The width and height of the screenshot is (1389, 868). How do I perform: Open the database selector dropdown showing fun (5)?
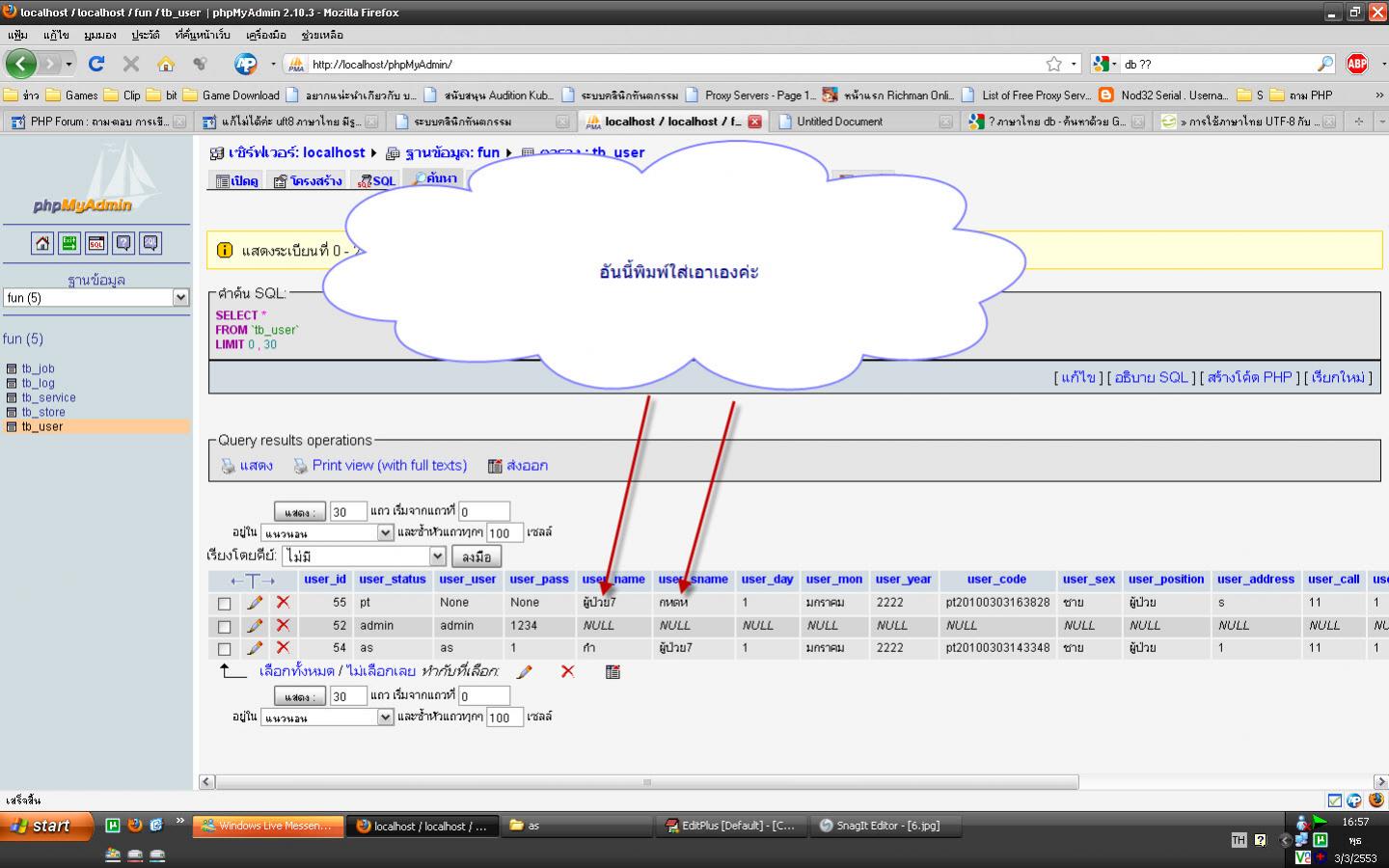coord(96,298)
